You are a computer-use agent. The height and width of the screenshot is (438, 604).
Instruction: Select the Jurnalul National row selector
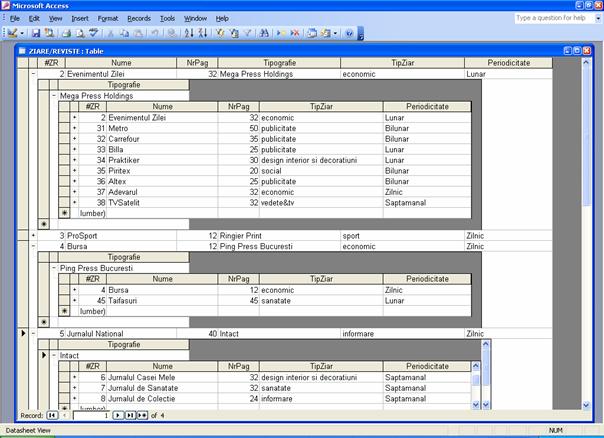click(x=24, y=333)
